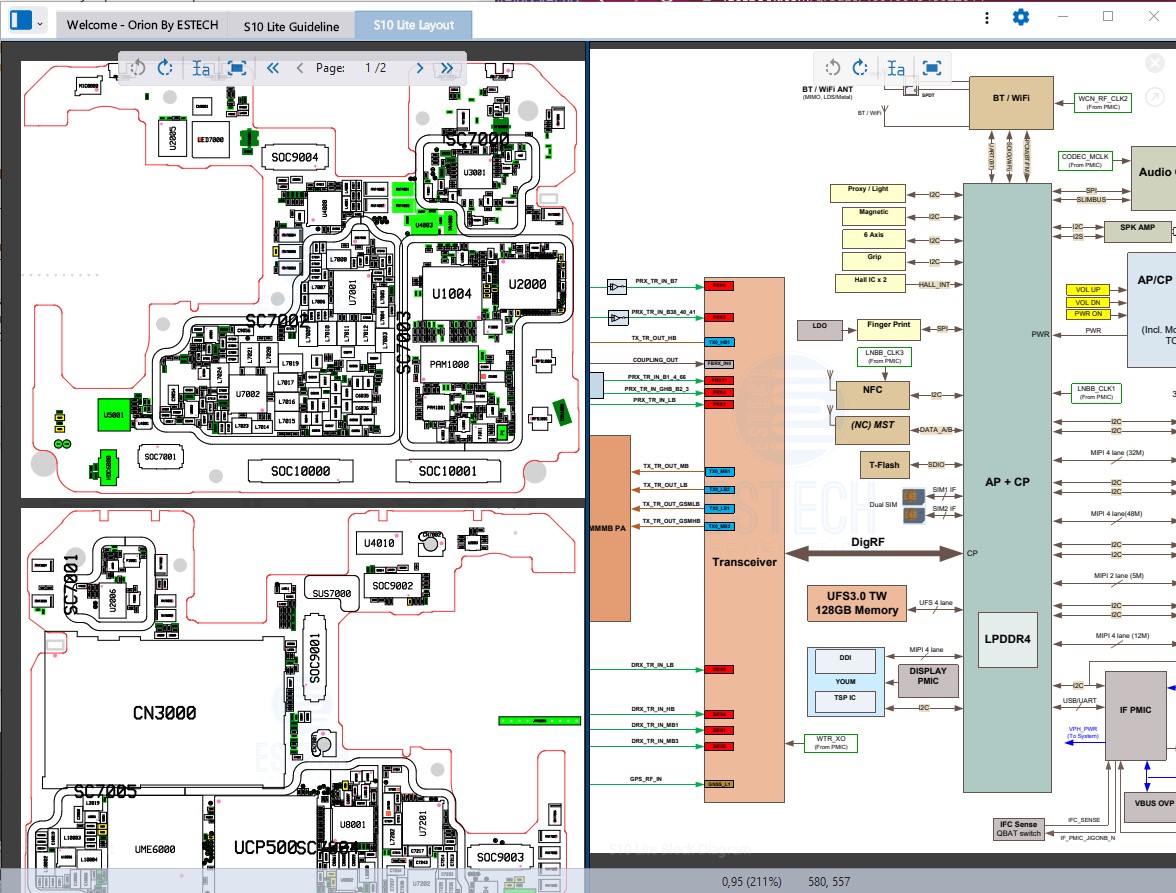Open the blue settings gear
1176x893 pixels.
(1020, 17)
